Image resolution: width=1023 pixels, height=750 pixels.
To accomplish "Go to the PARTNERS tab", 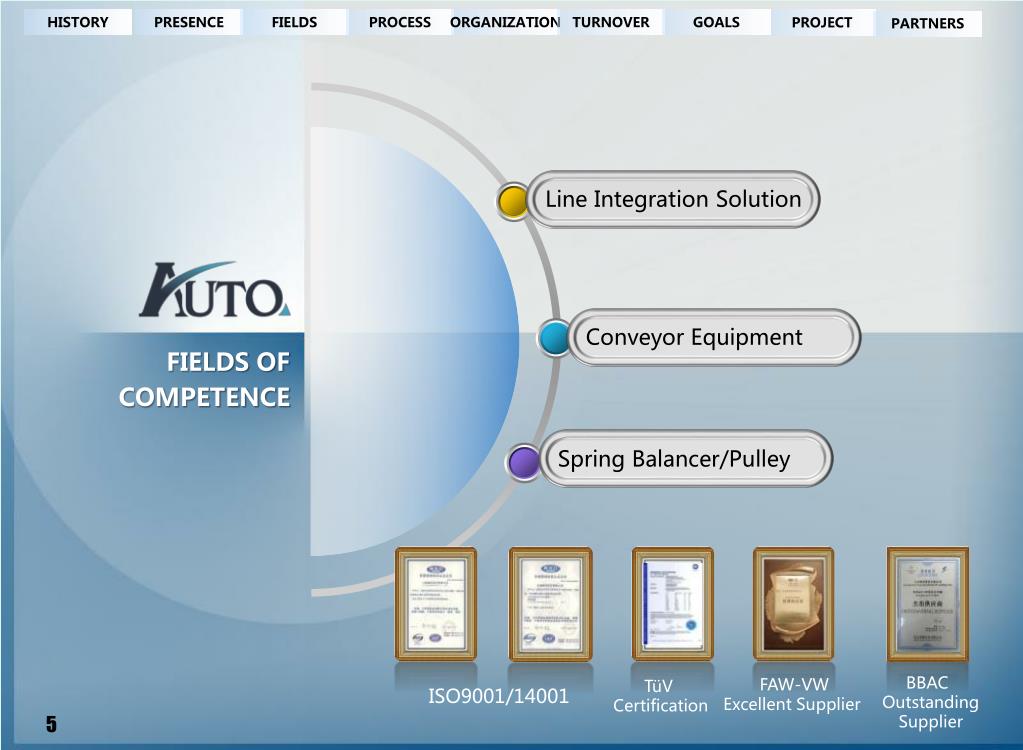I will [x=927, y=23].
